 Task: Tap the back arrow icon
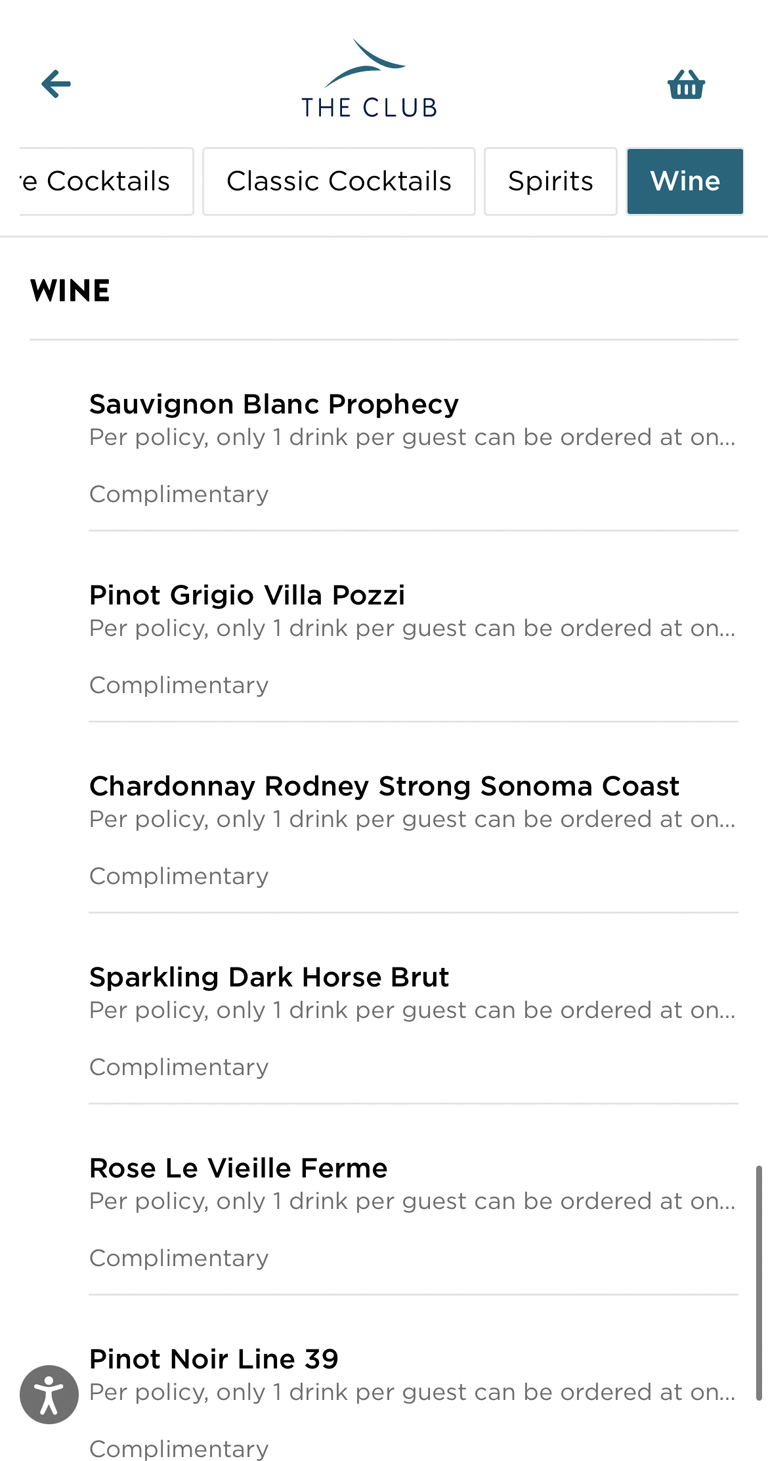tap(56, 84)
